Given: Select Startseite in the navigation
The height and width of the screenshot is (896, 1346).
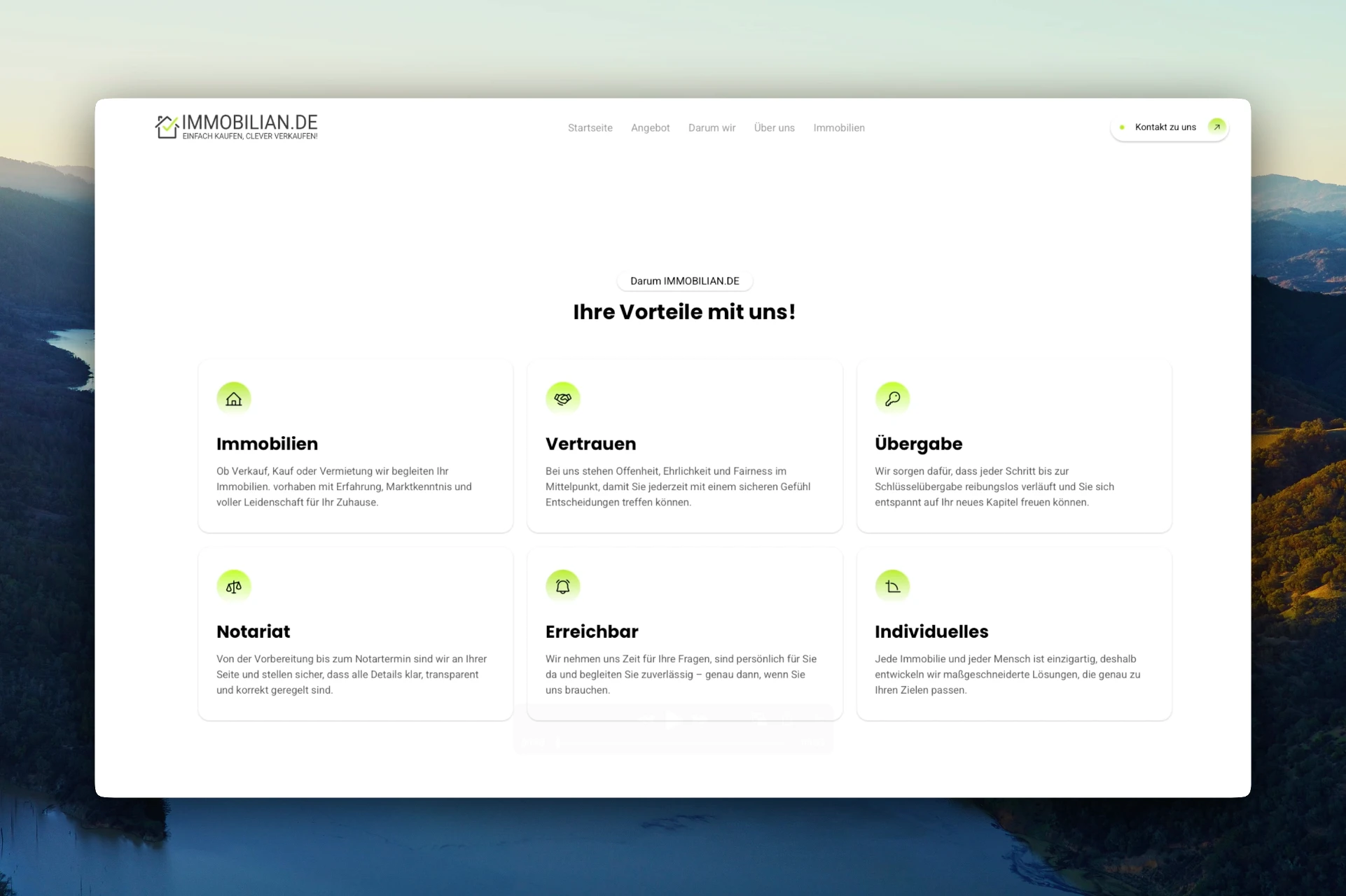Looking at the screenshot, I should pos(590,127).
